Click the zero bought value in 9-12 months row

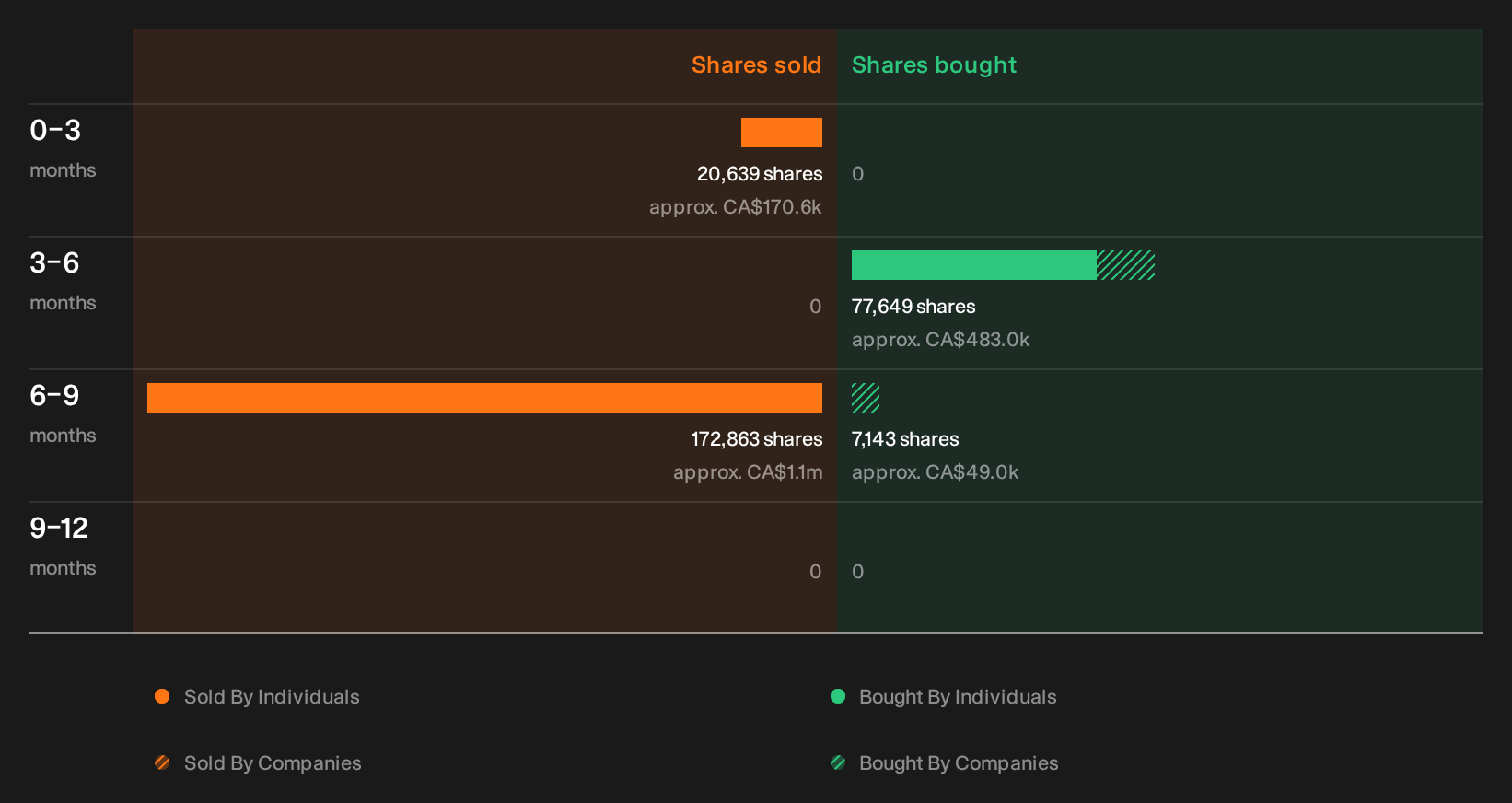(x=858, y=572)
